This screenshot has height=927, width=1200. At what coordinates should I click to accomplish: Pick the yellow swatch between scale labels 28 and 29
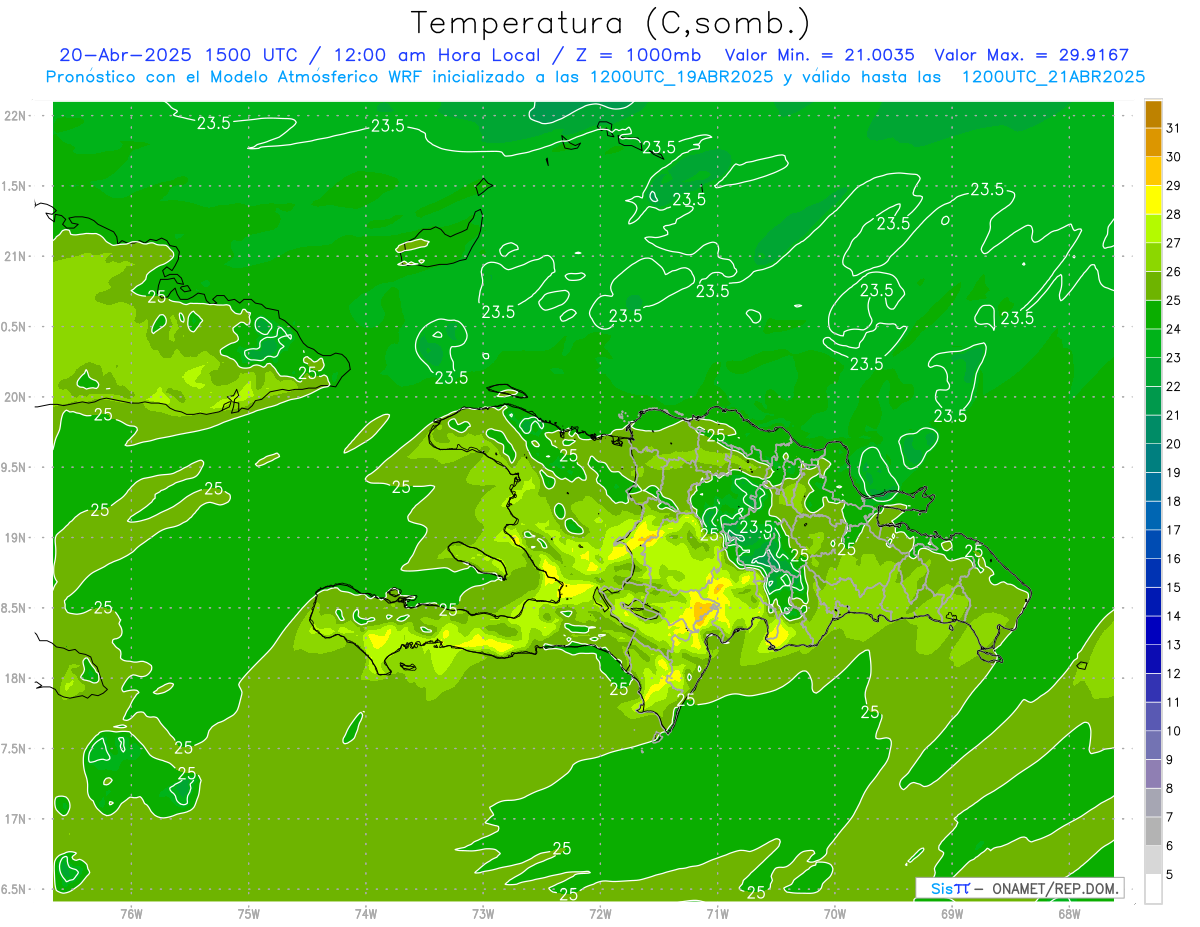tap(1153, 200)
